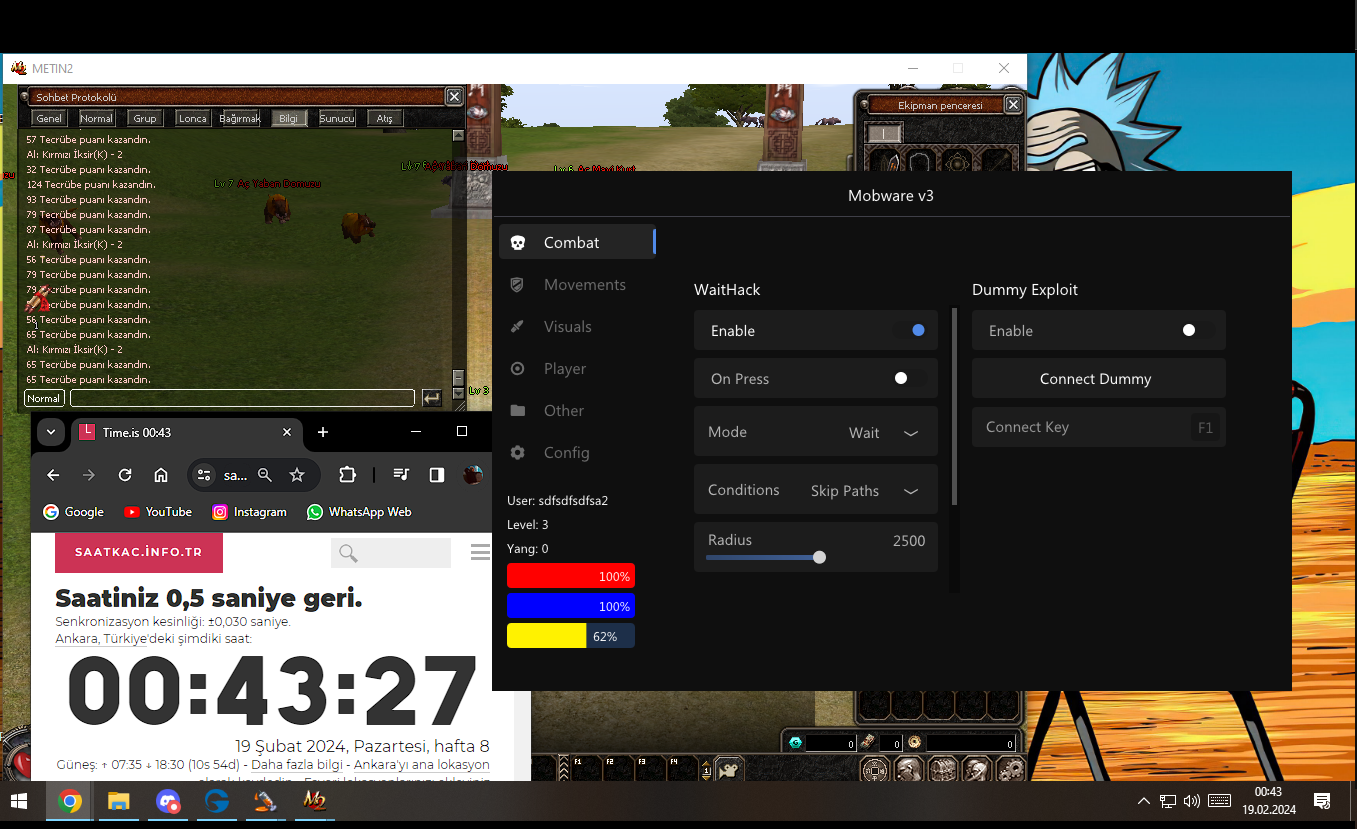The width and height of the screenshot is (1357, 829).
Task: Open the Visuals section in Mobware
Action: [577, 327]
